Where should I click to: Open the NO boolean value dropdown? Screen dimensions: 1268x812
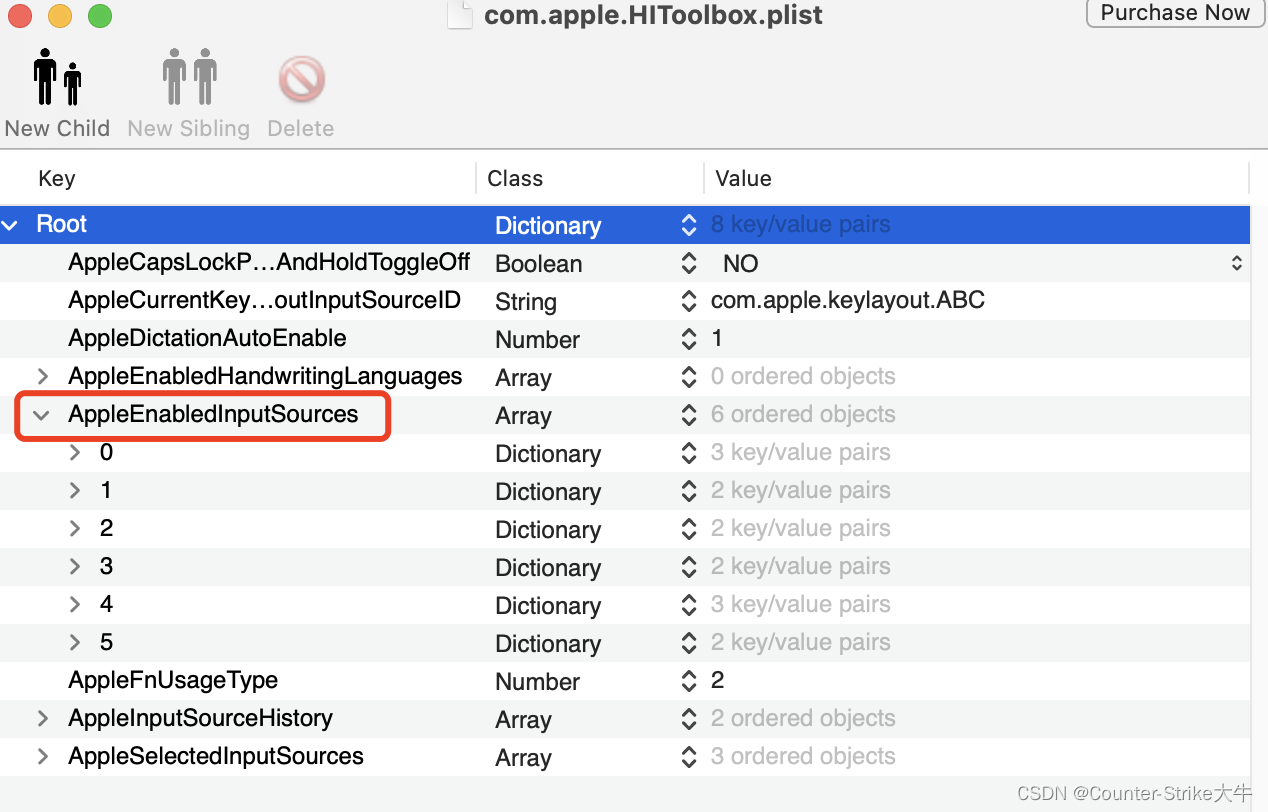click(1237, 263)
